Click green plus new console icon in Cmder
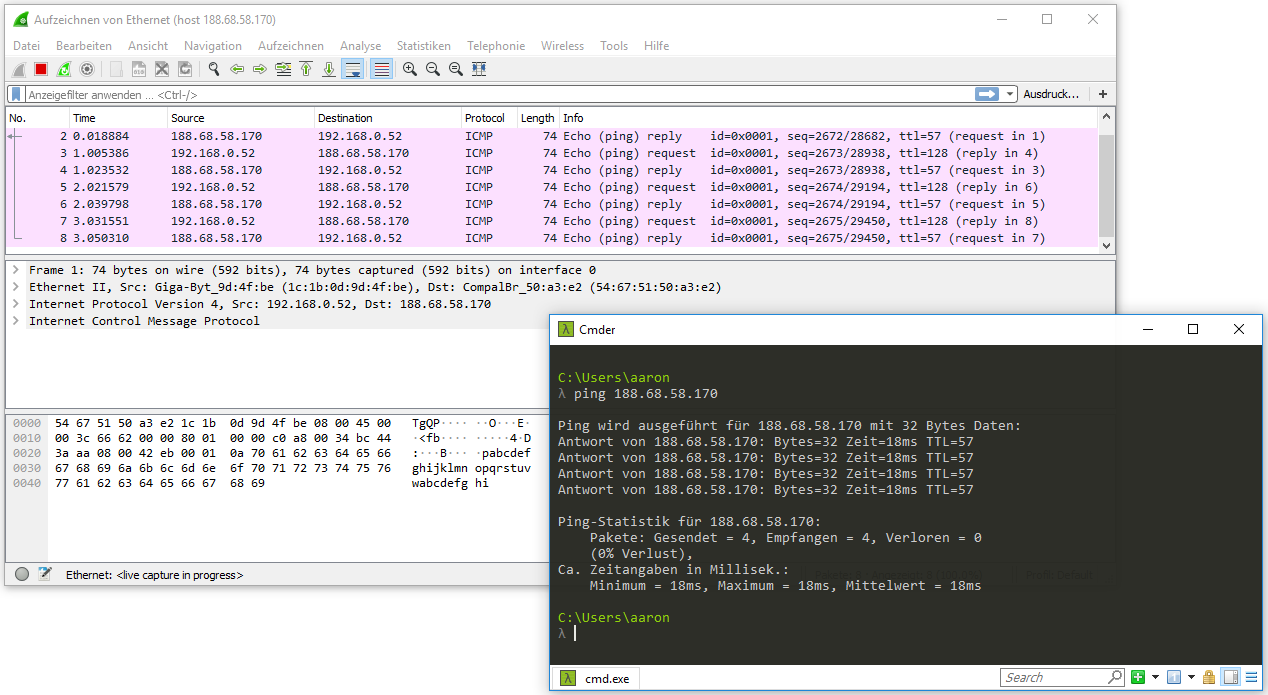 tap(1138, 678)
